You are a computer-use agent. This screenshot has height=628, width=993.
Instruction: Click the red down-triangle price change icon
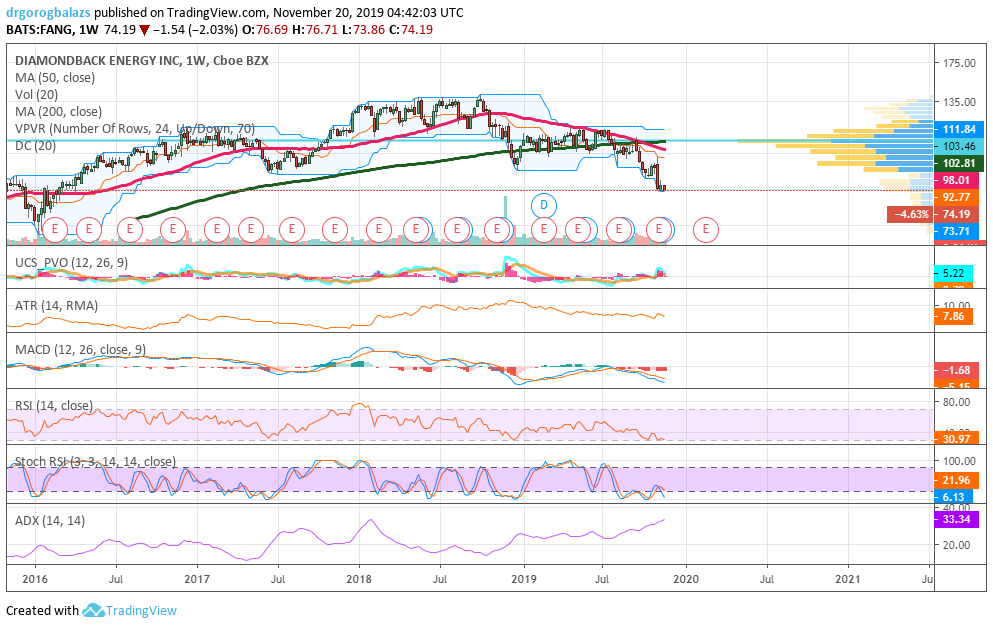[x=144, y=30]
